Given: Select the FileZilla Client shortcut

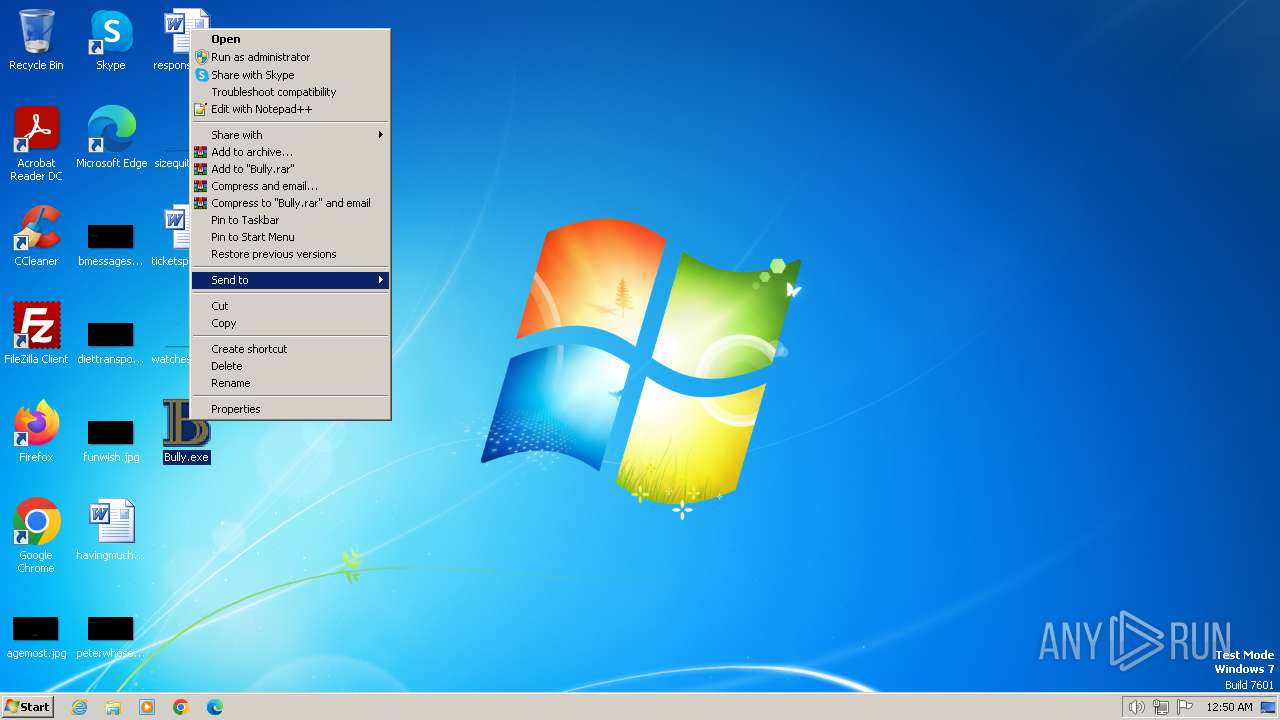Looking at the screenshot, I should click(x=36, y=334).
